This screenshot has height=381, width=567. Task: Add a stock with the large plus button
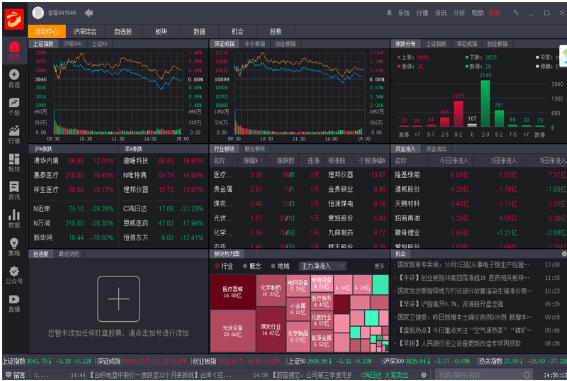[118, 299]
